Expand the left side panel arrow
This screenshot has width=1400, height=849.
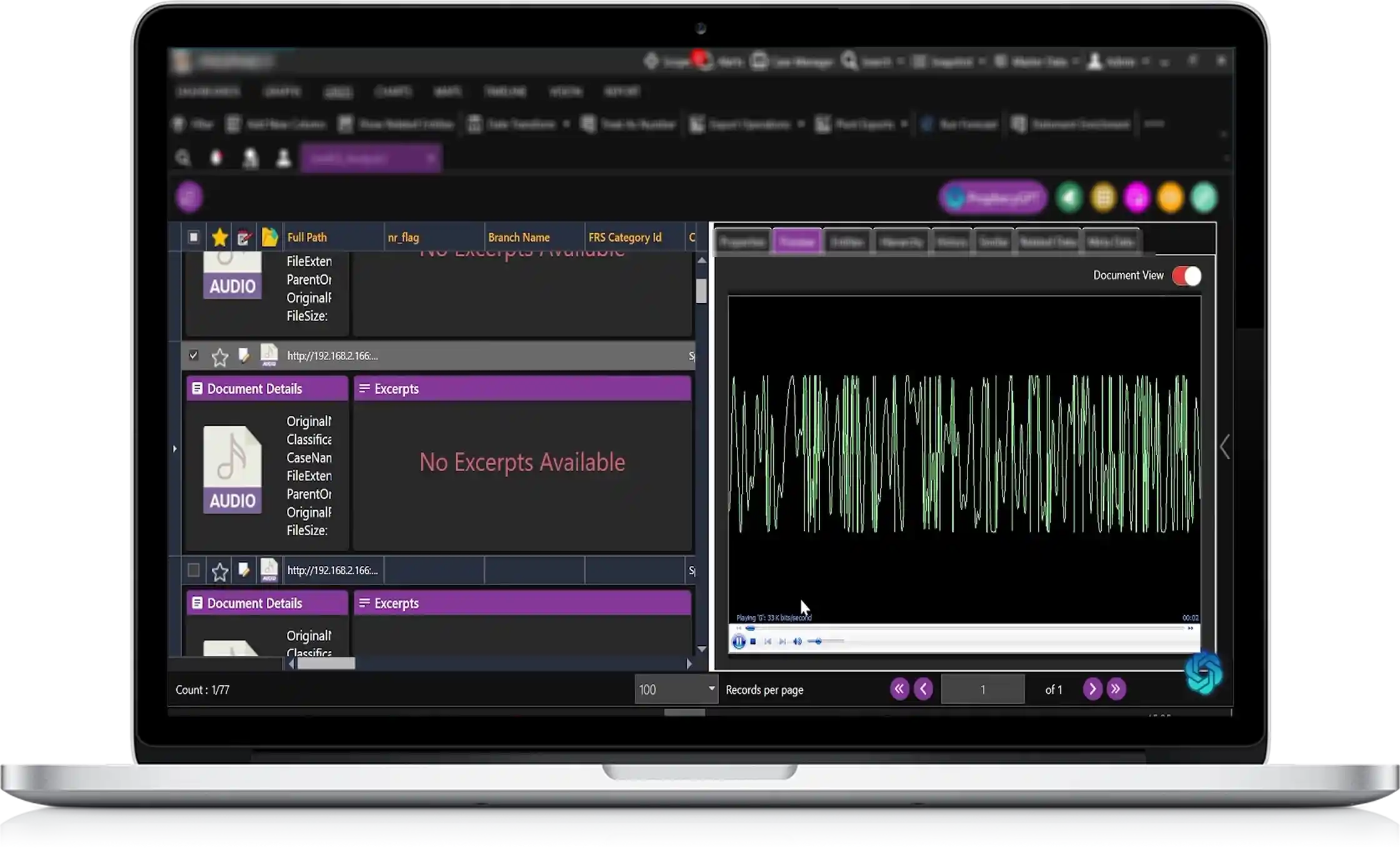[175, 449]
